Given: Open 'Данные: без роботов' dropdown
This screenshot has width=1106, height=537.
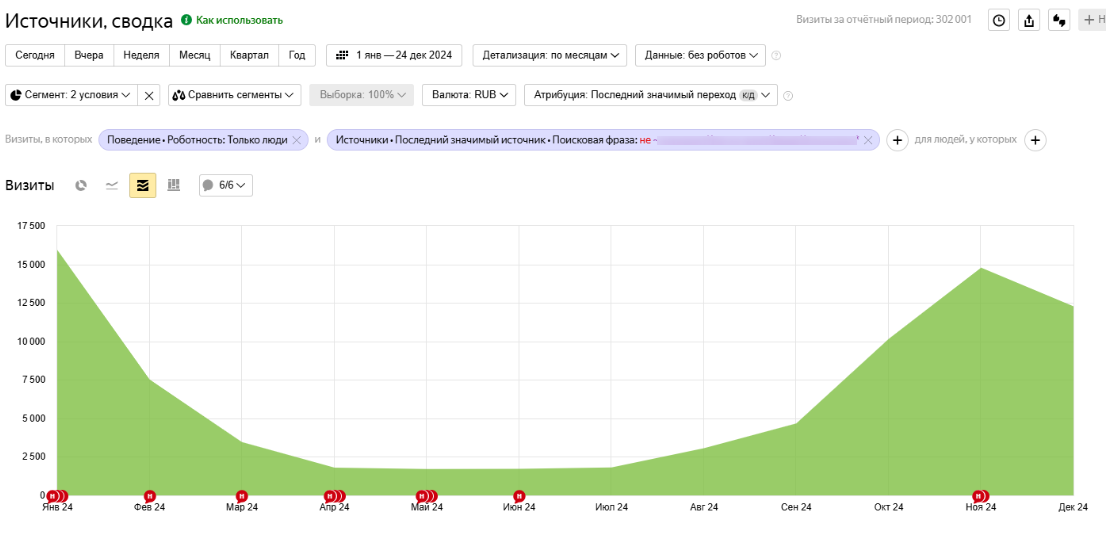Looking at the screenshot, I should point(700,56).
